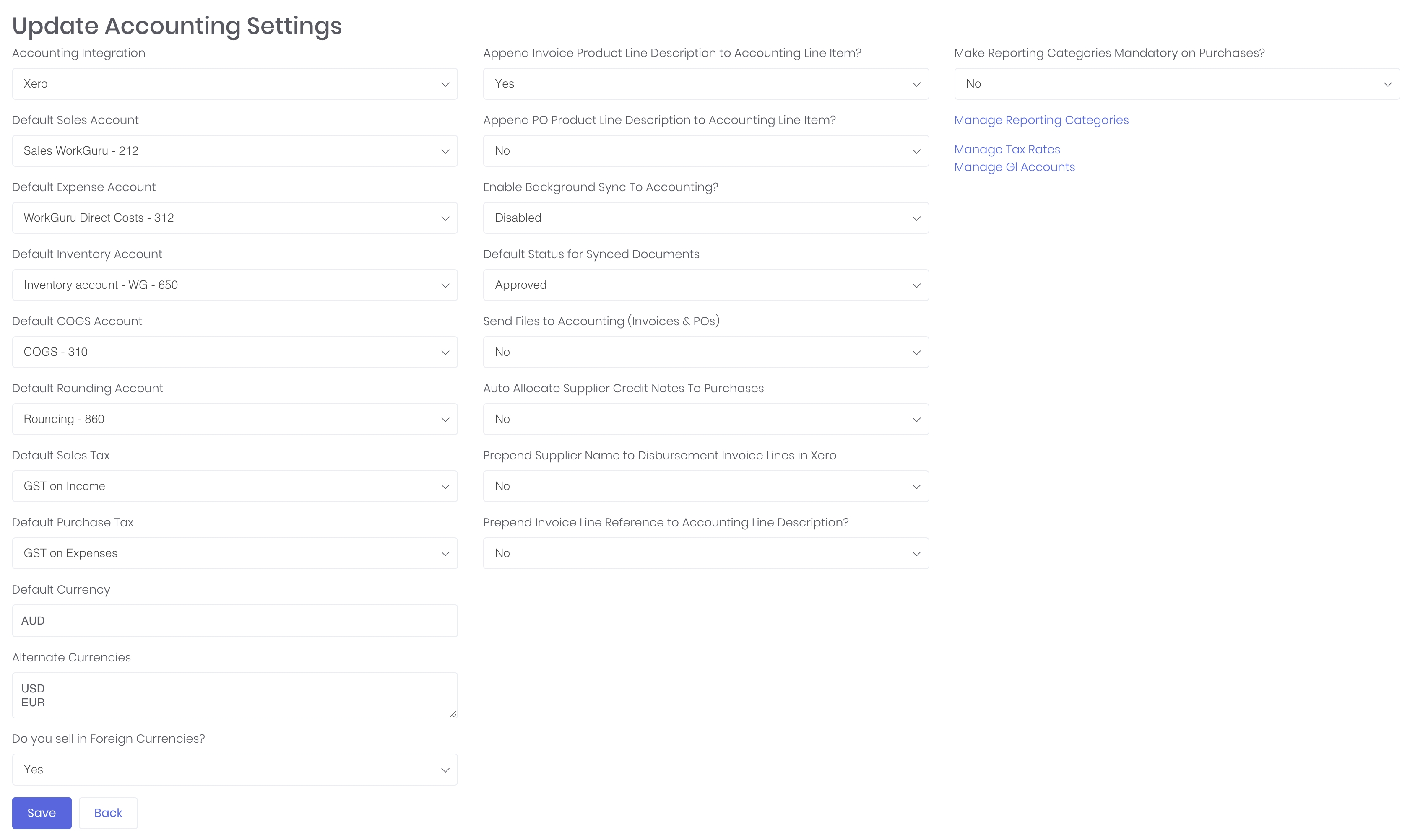Open the sell in Foreign Currencies dropdown
This screenshot has height=840, width=1410.
point(234,769)
